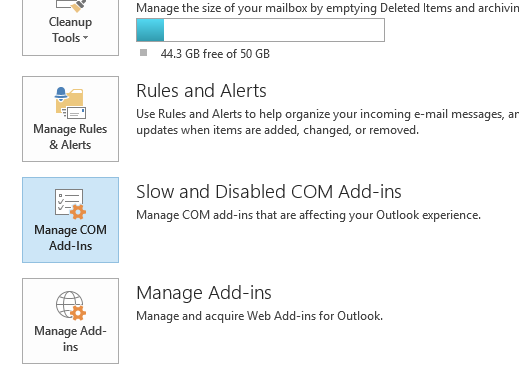Click the Manage Add-ins section heading
This screenshot has width=519, height=384.
click(204, 293)
